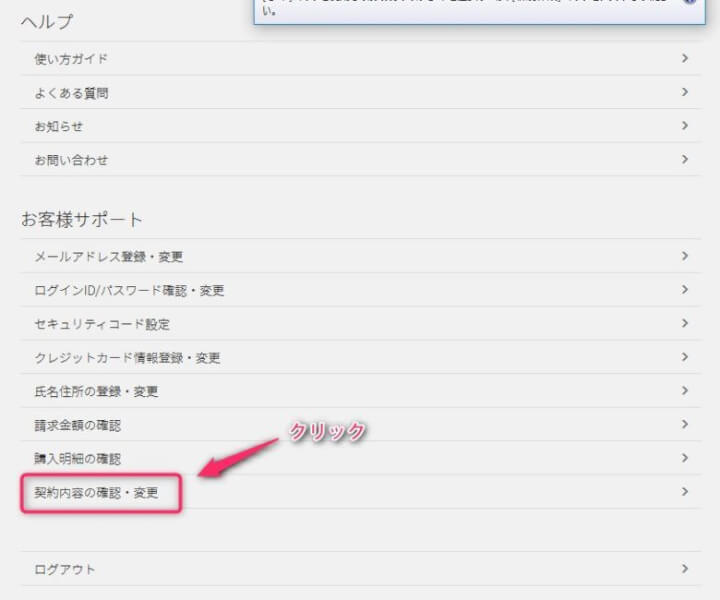The image size is (720, 600).
Task: Open 使い方ガイド help link
Action: tap(71, 59)
